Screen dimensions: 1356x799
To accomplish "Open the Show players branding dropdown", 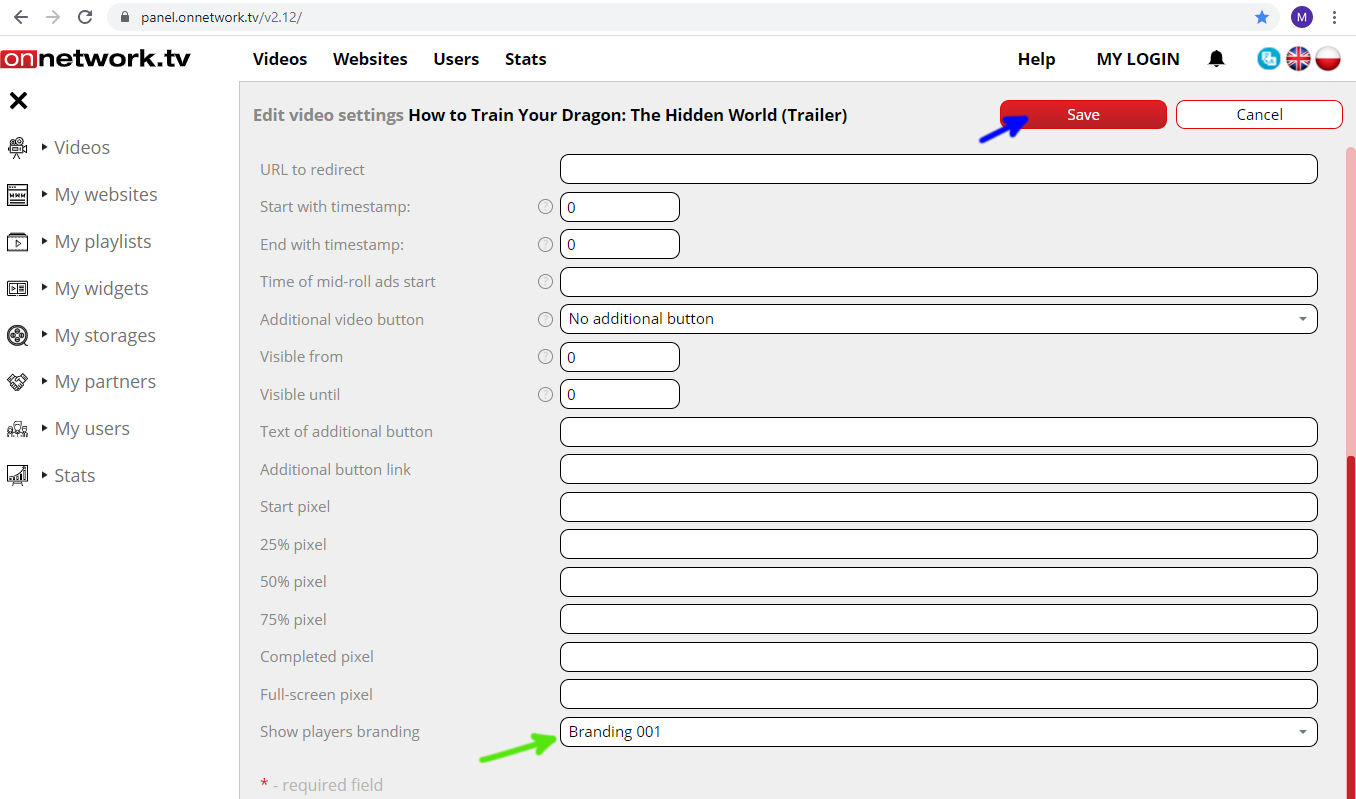I will point(938,732).
